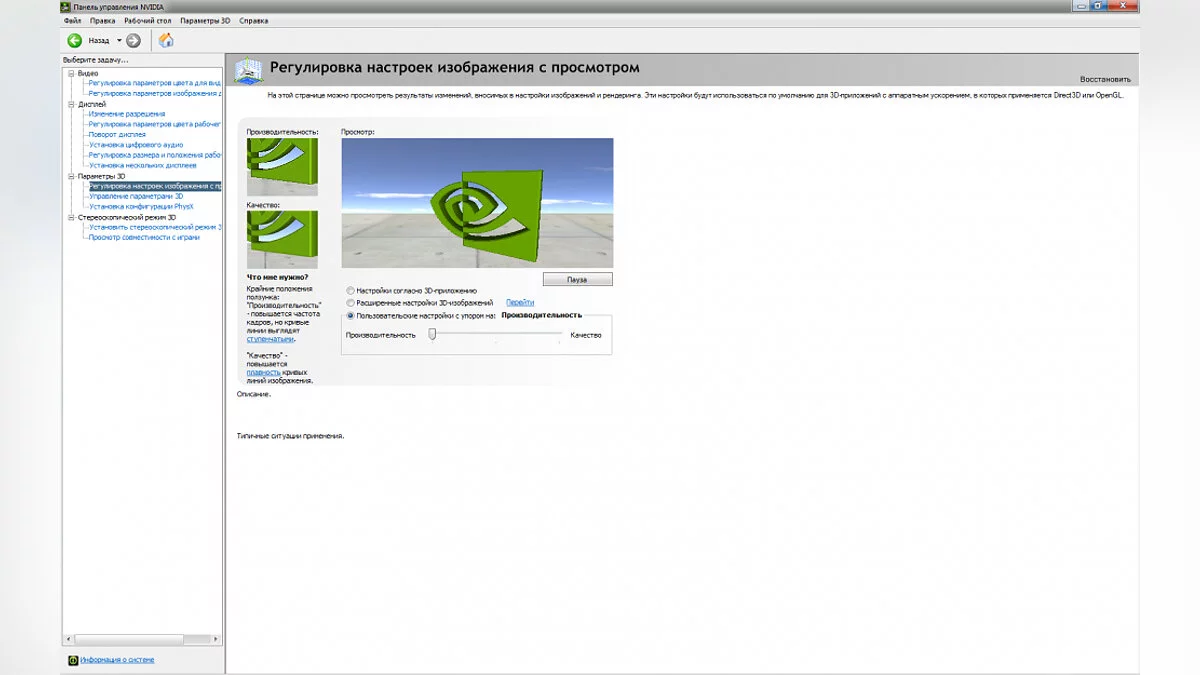1200x675 pixels.
Task: Click the Перейти link
Action: point(520,302)
